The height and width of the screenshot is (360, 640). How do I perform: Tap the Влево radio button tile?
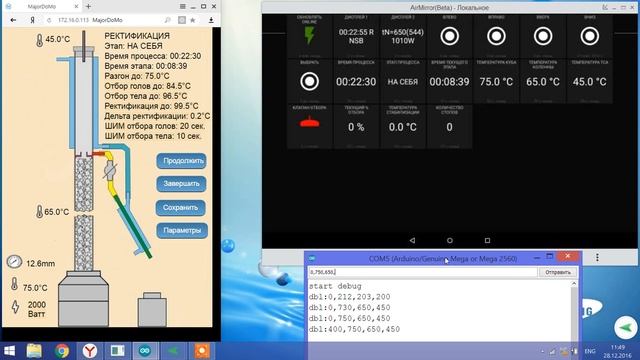(449, 36)
